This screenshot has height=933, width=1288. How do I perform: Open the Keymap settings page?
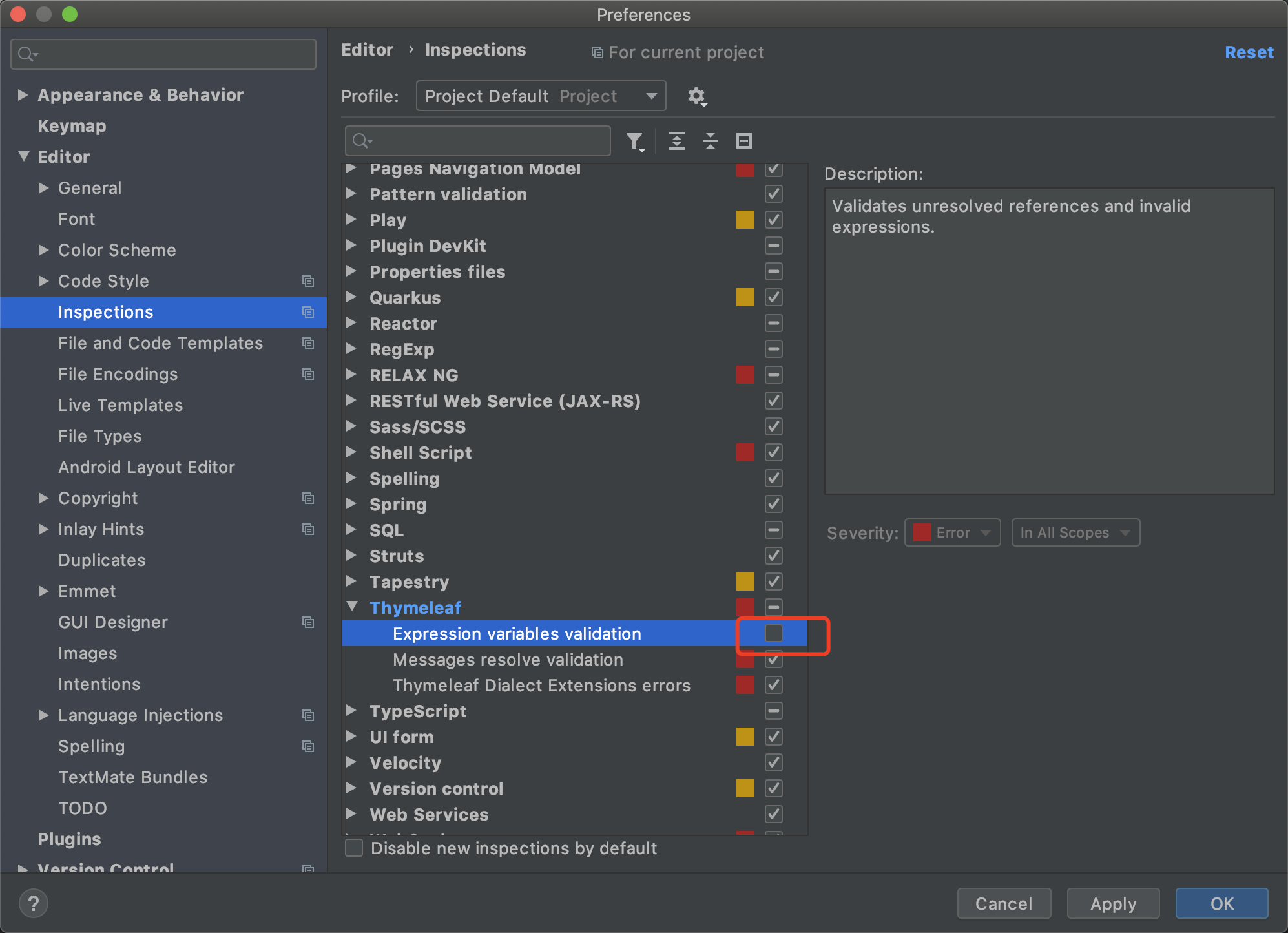point(72,126)
